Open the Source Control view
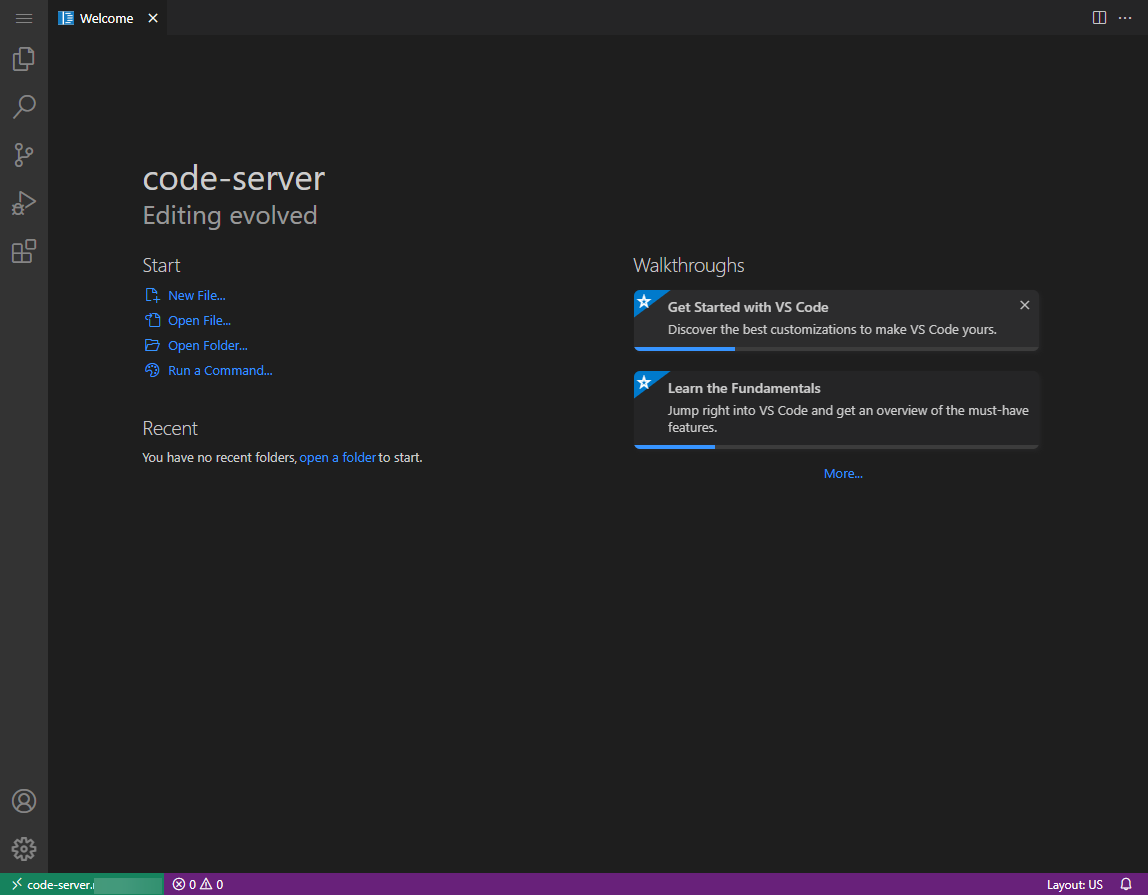 click(24, 155)
